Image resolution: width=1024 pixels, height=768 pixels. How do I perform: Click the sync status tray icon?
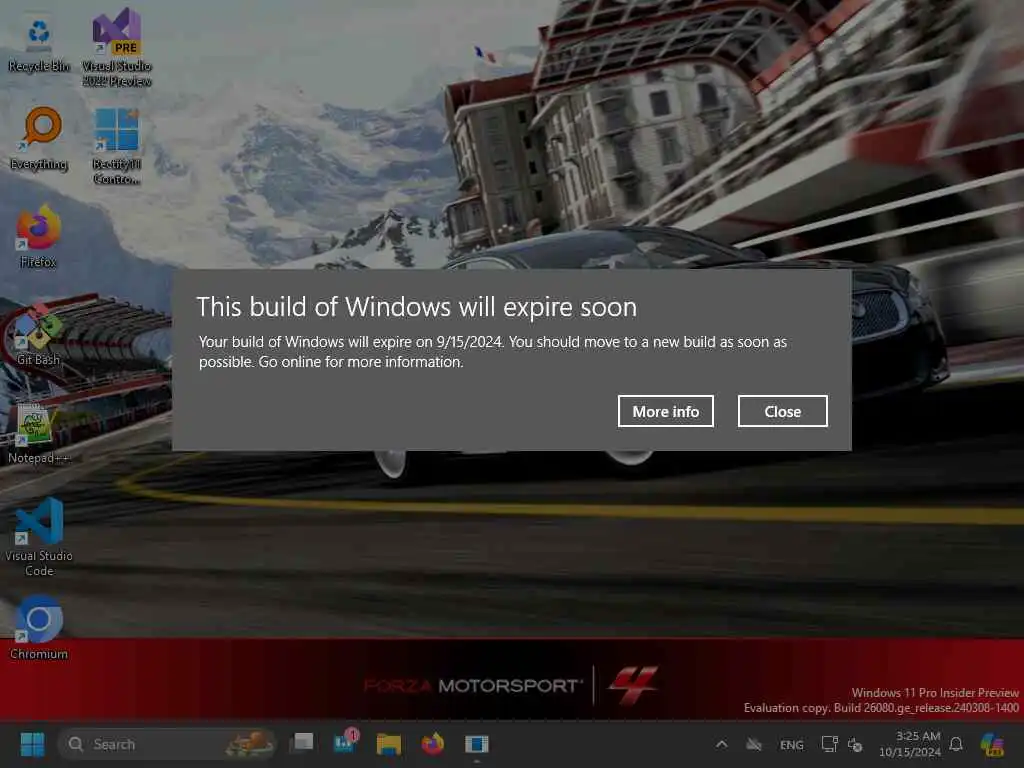(855, 744)
